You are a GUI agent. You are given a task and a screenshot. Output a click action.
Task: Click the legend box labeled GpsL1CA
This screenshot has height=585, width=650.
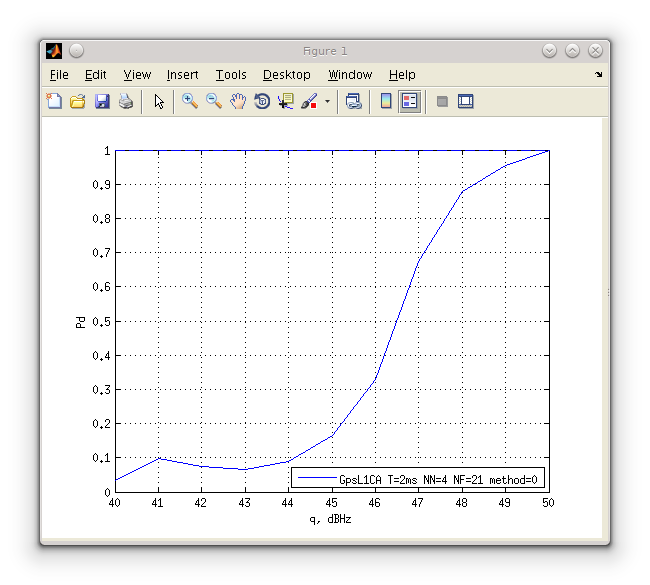coord(418,479)
